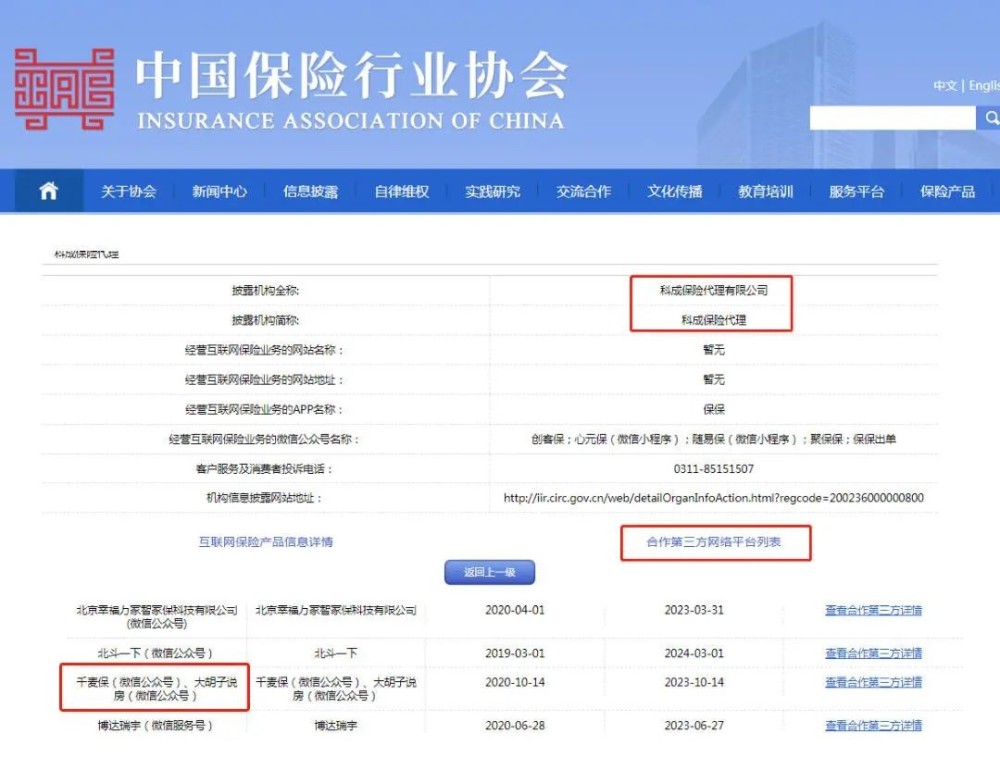
Task: Click the 披露机构简称 label
Action: pos(265,320)
